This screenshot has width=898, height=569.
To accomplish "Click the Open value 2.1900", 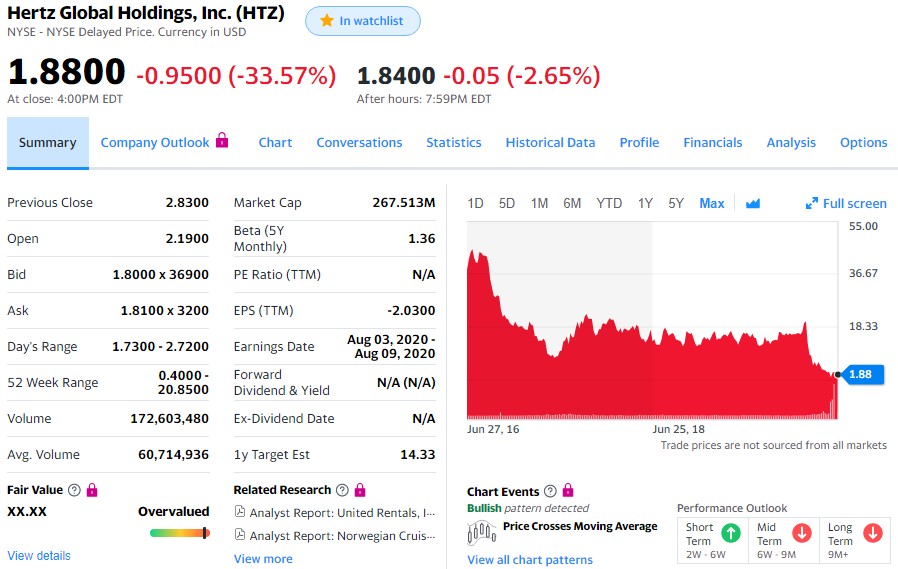I will tap(187, 239).
